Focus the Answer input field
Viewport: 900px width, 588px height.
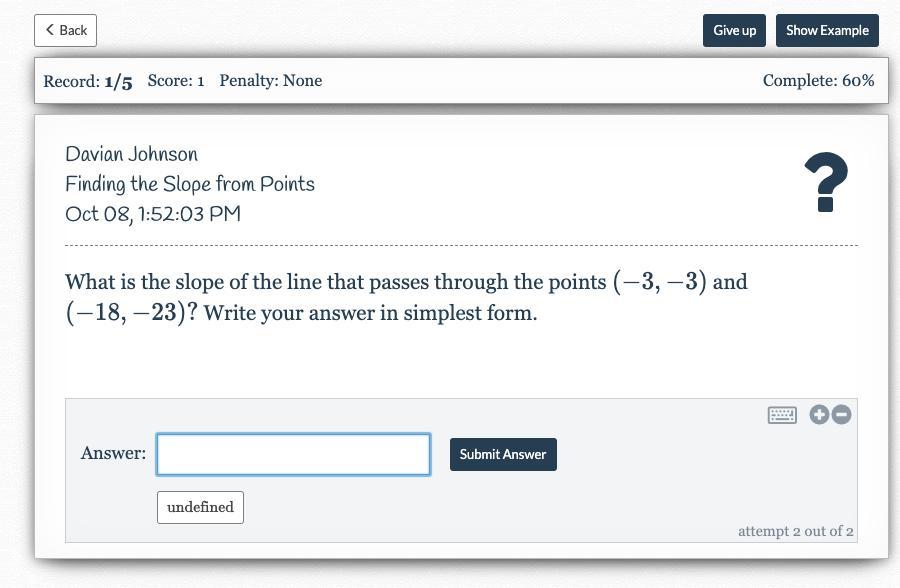(x=293, y=454)
